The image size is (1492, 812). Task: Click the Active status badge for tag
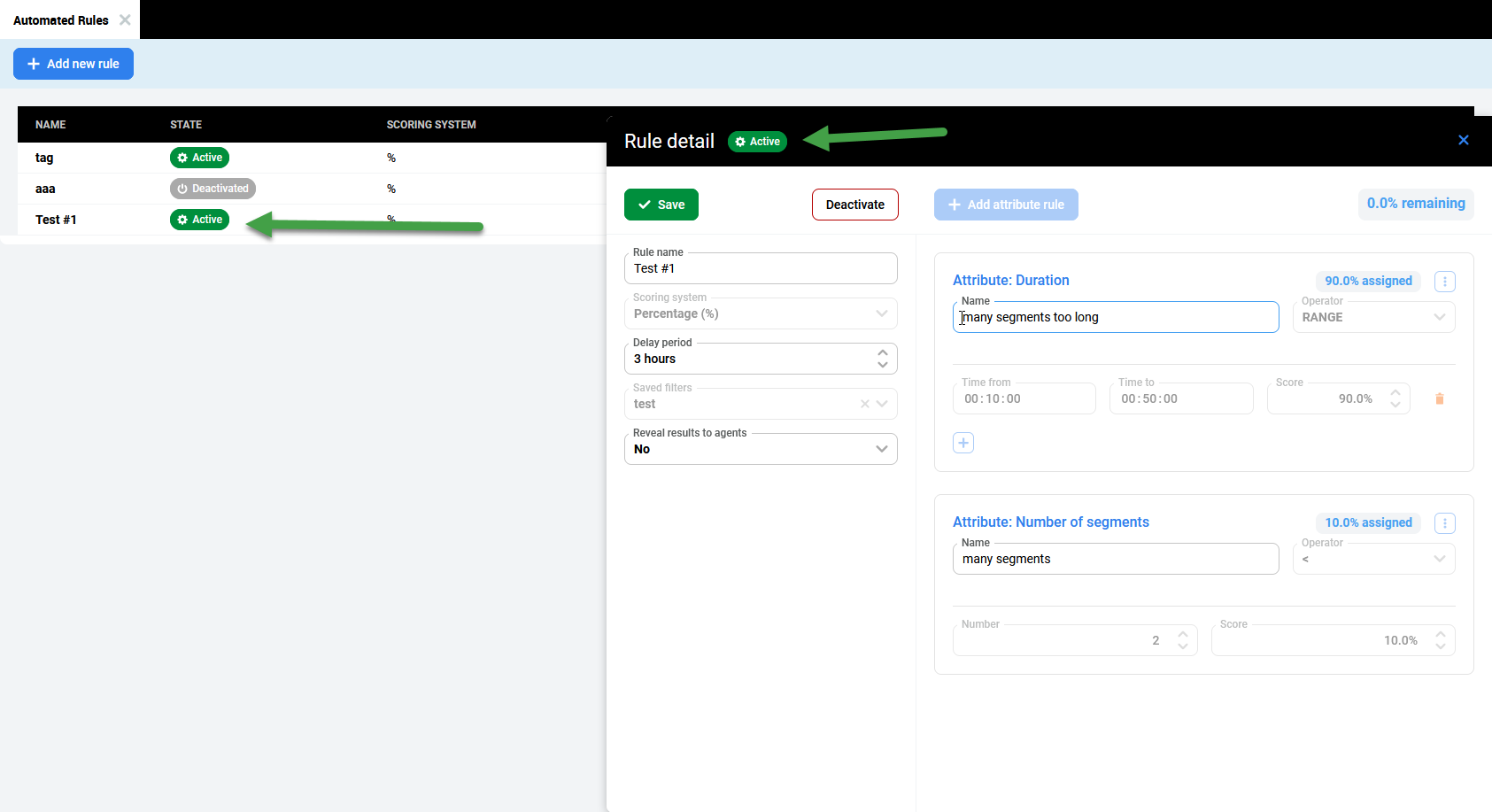(199, 158)
